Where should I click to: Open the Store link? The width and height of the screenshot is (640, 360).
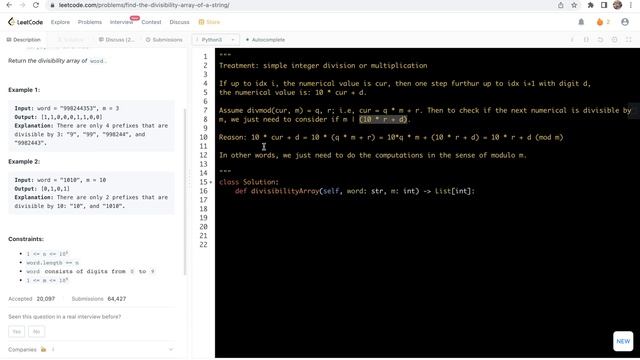[209, 22]
